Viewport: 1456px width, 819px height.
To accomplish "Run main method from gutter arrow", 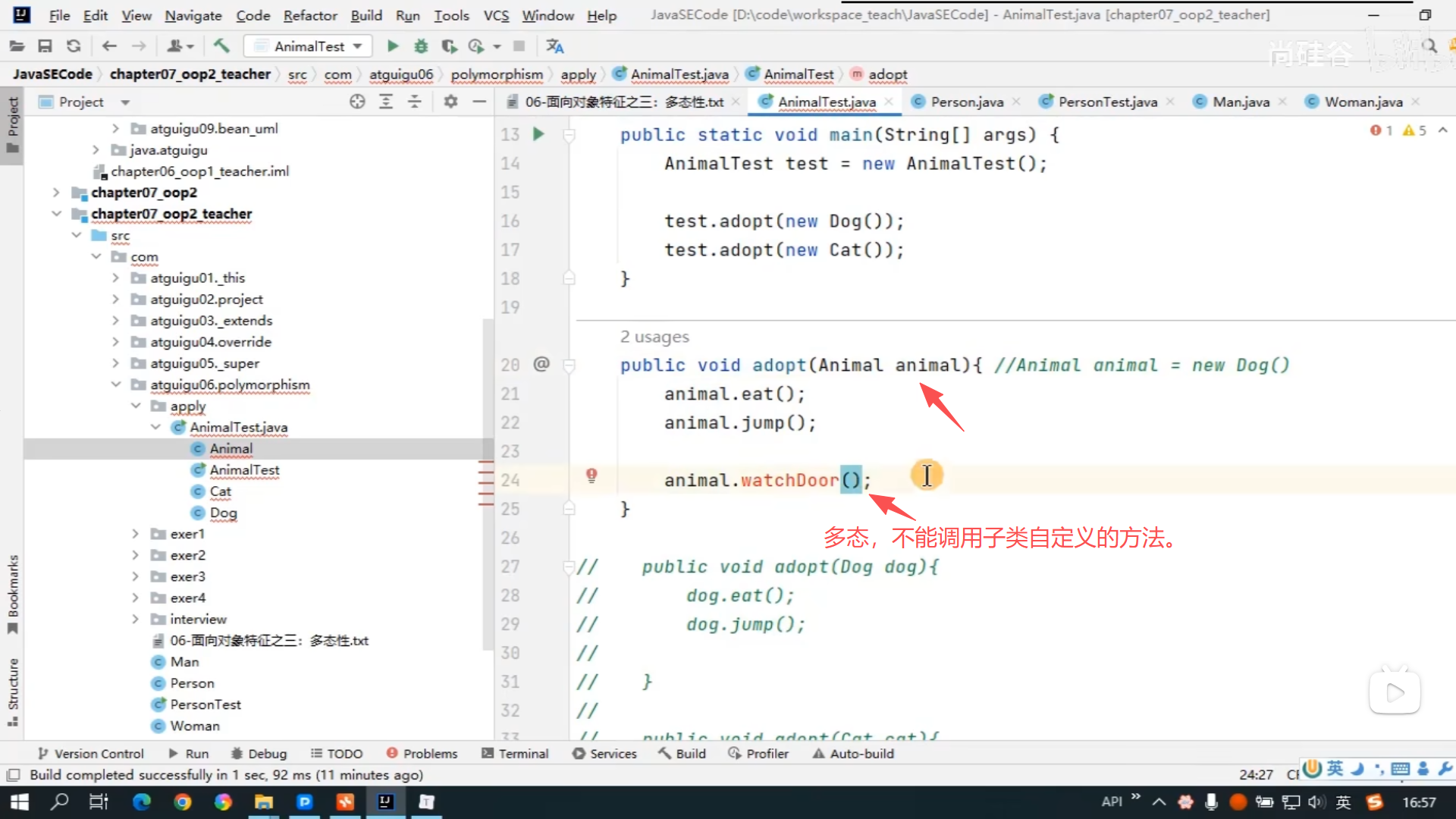I will pyautogui.click(x=538, y=134).
